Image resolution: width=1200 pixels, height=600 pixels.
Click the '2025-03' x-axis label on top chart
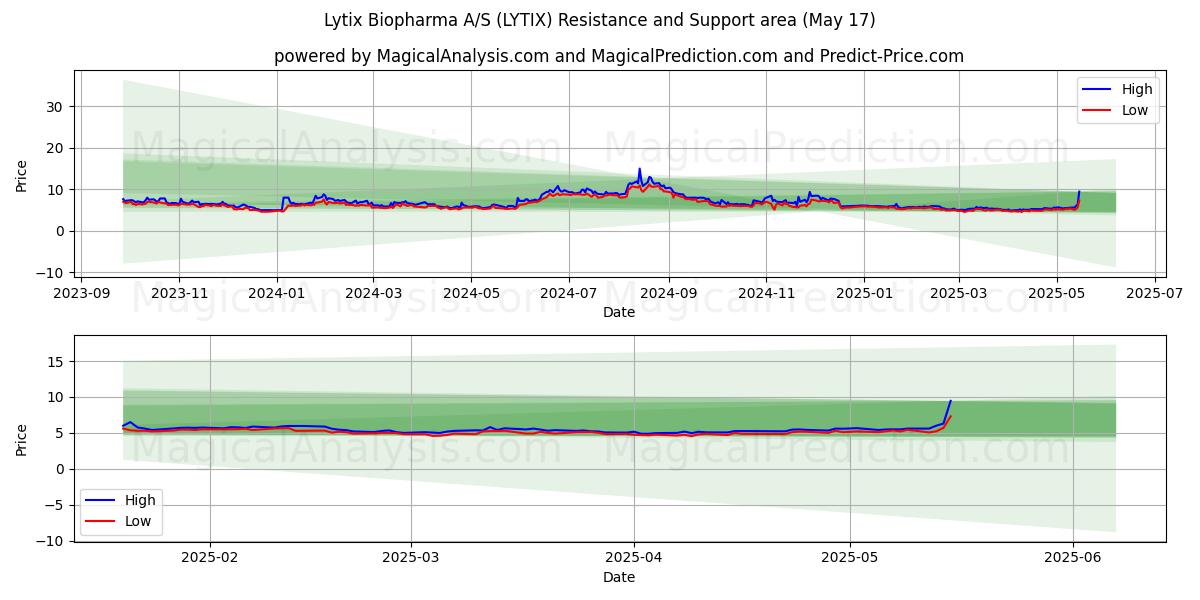pyautogui.click(x=959, y=295)
